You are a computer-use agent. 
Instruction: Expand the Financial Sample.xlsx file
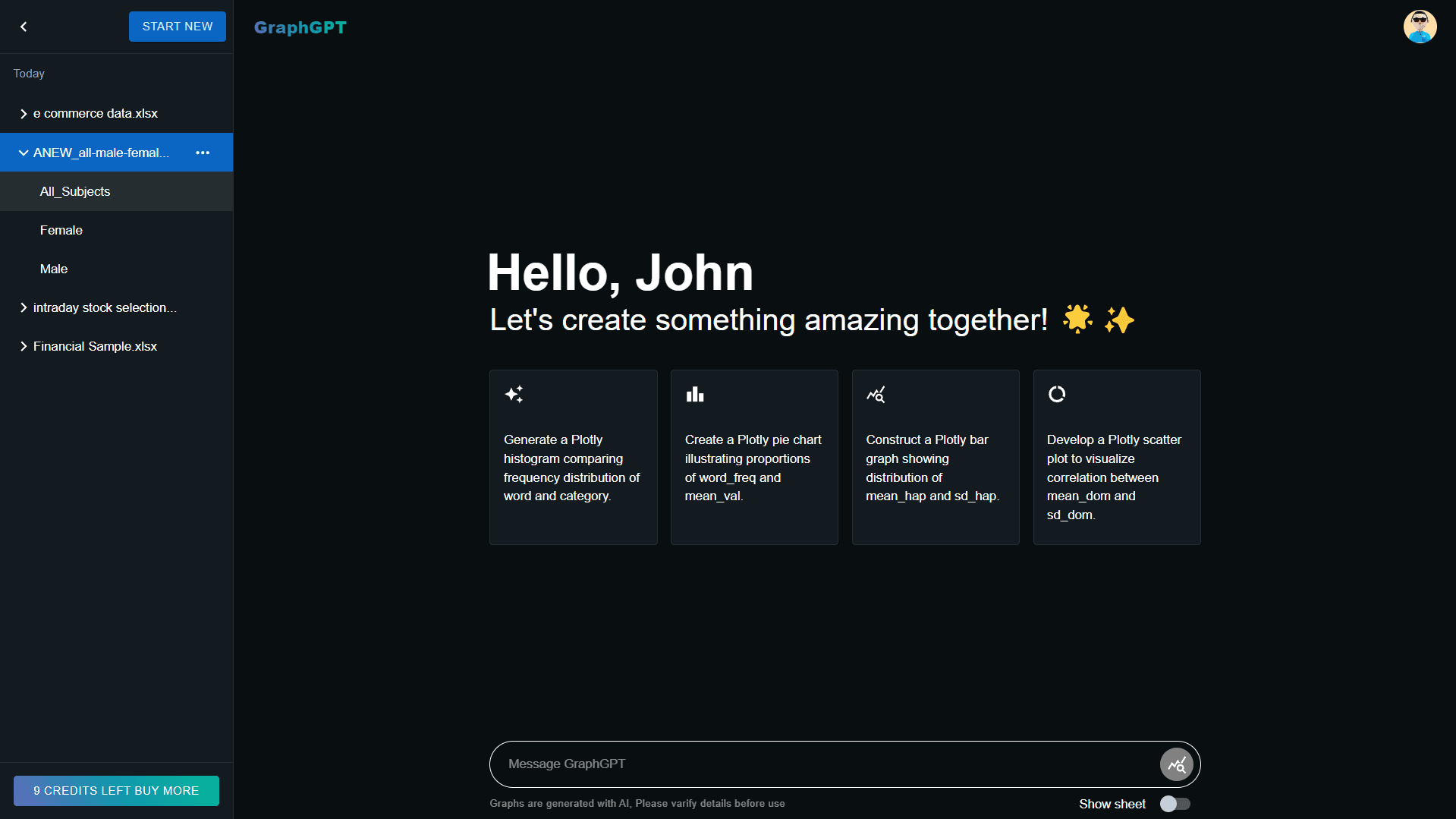coord(24,346)
